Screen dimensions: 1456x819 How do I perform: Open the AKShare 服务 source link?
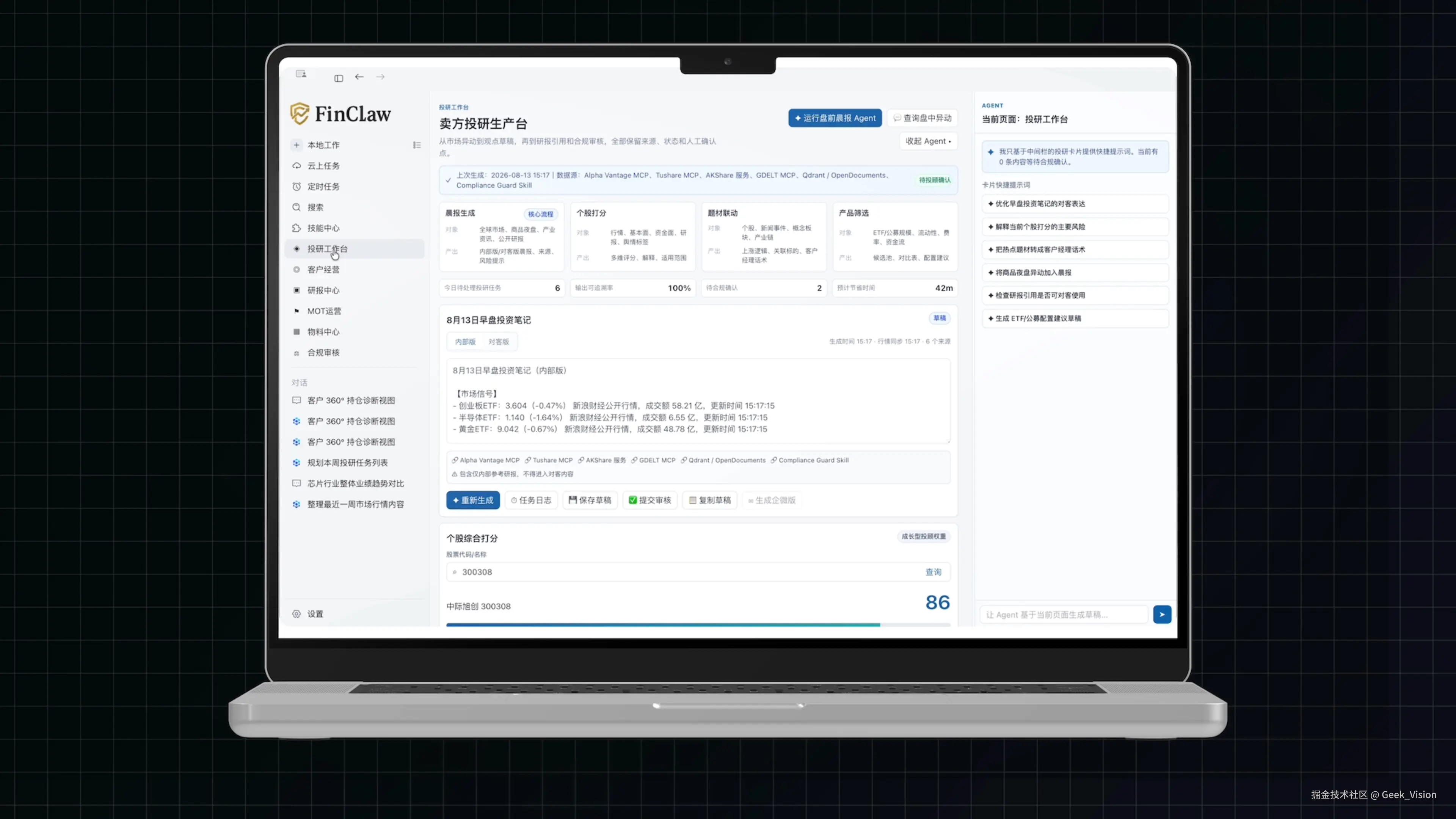pos(602,460)
